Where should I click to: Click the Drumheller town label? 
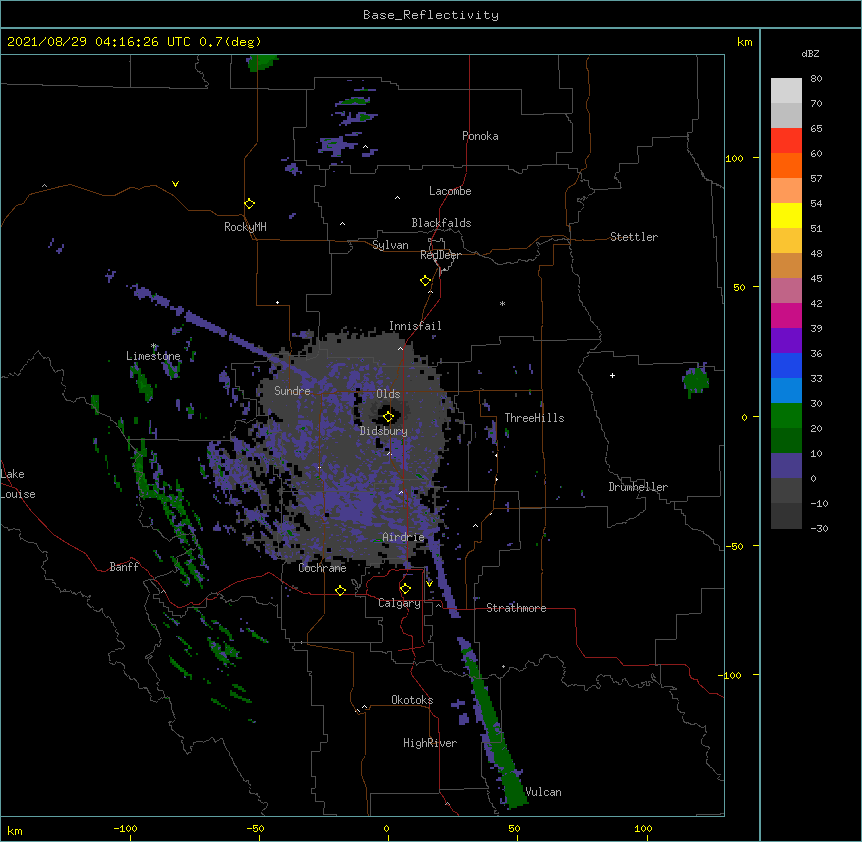(x=638, y=487)
